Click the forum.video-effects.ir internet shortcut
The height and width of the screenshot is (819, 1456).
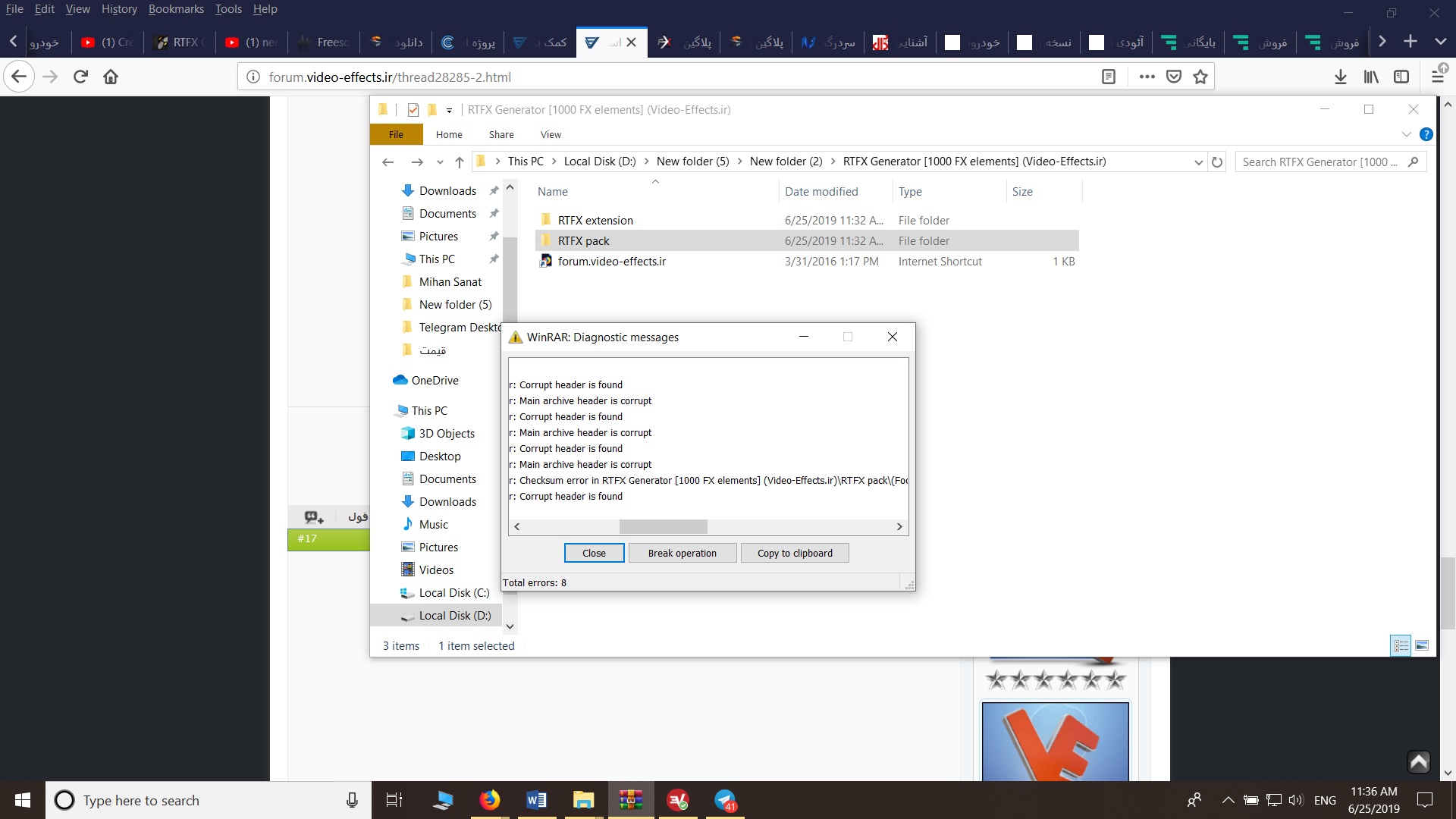612,261
